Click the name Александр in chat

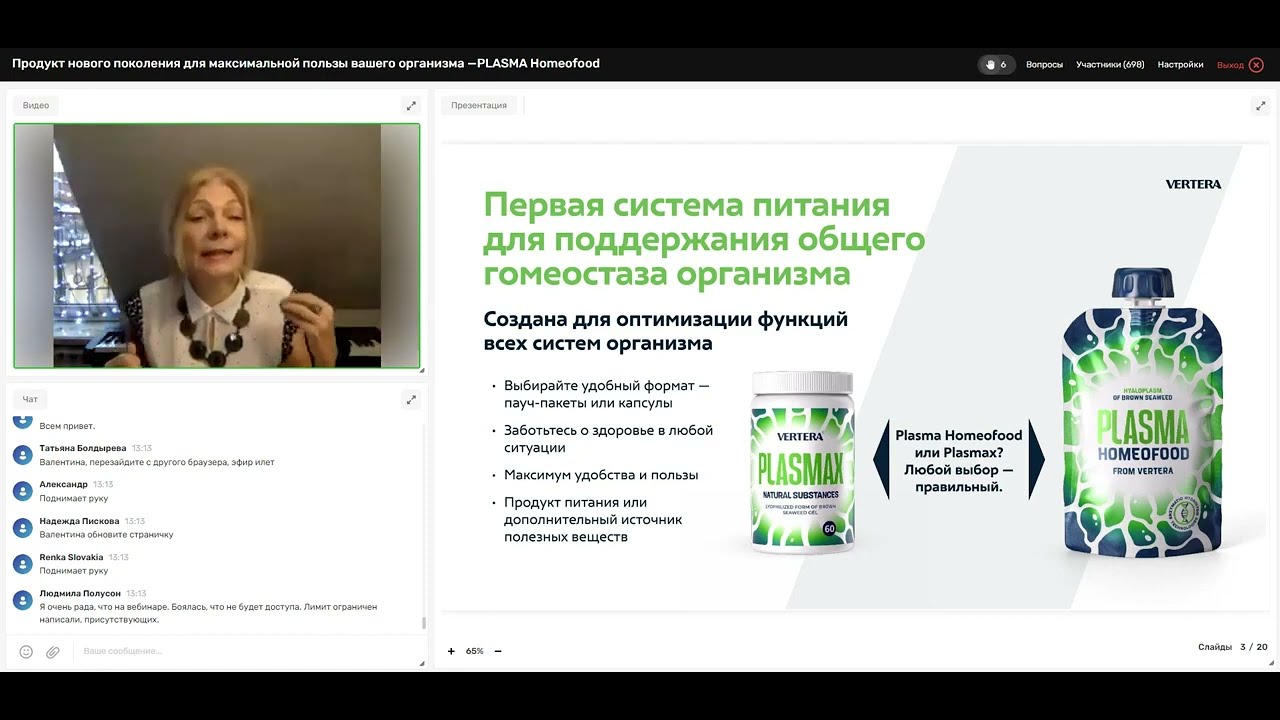click(x=63, y=484)
